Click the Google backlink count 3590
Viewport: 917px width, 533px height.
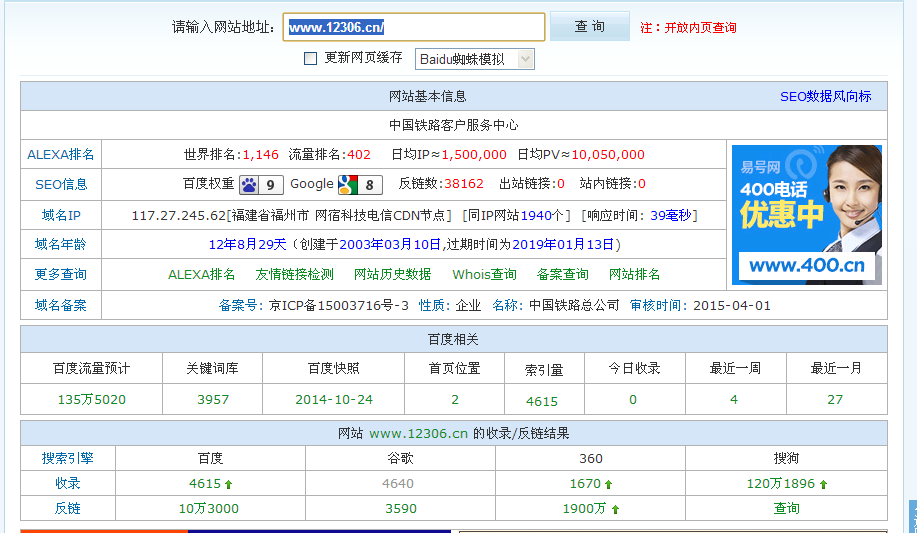coord(401,509)
